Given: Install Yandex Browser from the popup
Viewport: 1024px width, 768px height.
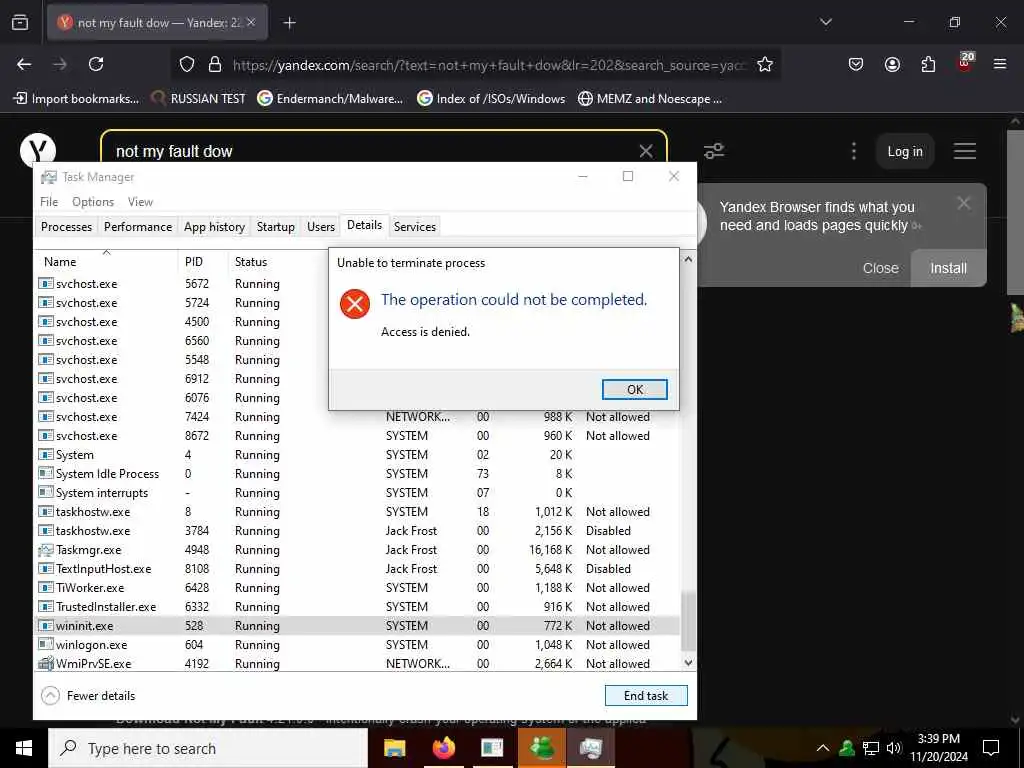Looking at the screenshot, I should coord(948,268).
